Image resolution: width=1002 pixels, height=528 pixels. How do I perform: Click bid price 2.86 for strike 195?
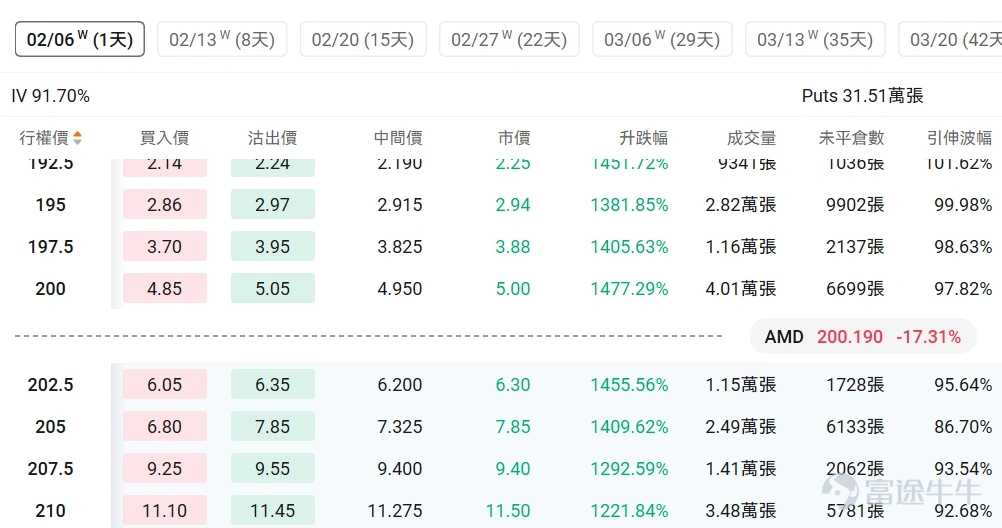(x=165, y=205)
